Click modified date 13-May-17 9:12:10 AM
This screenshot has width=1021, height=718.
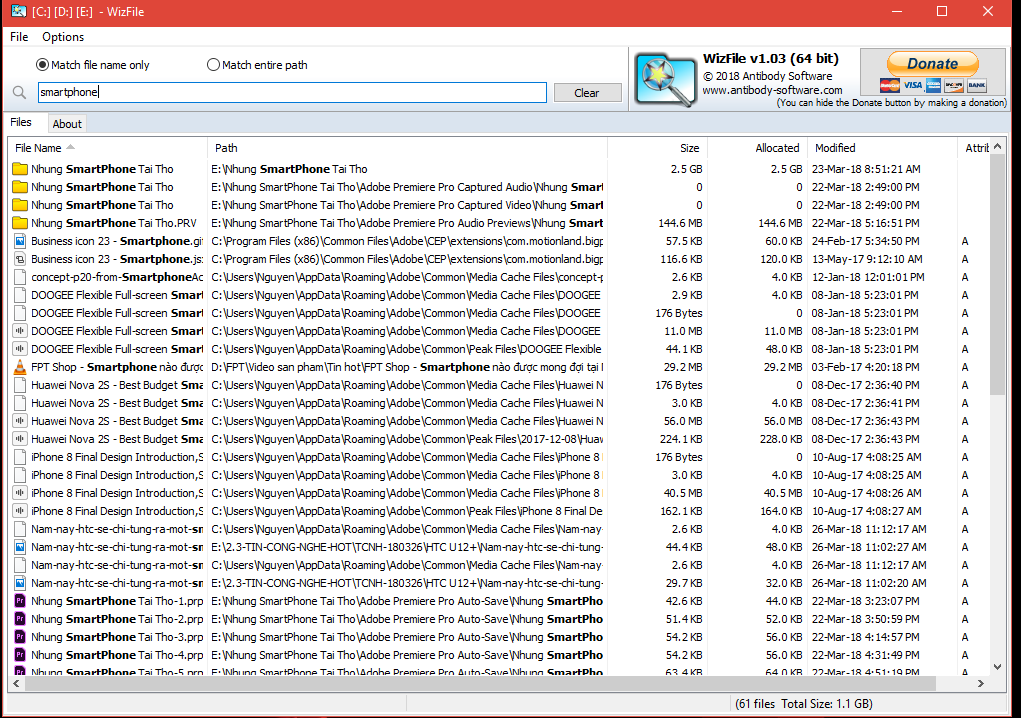[867, 259]
